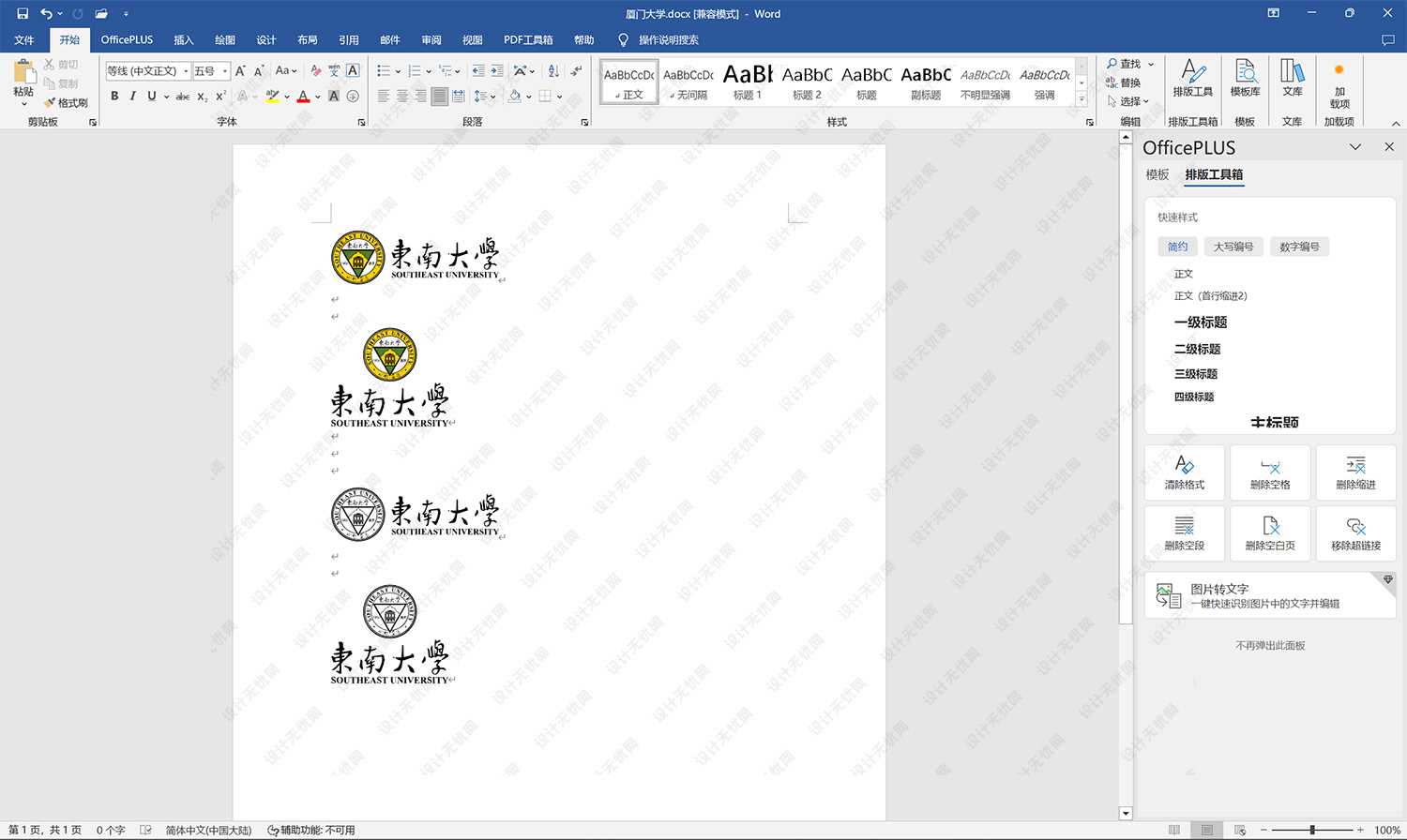Switch to the OfficePLUS ribbon tab
The height and width of the screenshot is (840, 1407).
pyautogui.click(x=127, y=40)
